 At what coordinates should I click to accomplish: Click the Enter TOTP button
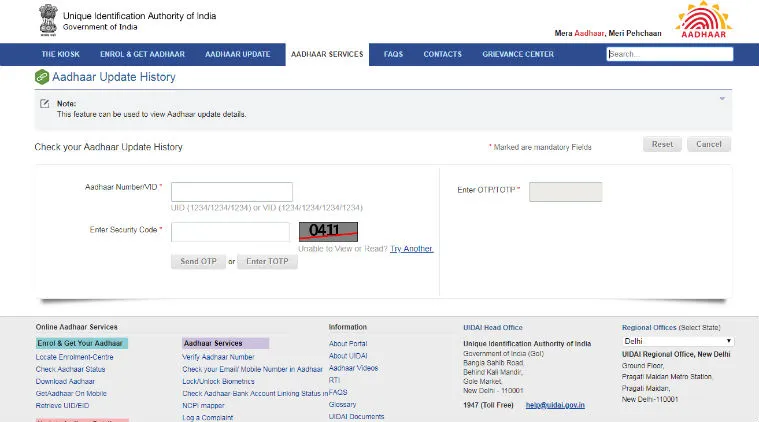[x=267, y=261]
